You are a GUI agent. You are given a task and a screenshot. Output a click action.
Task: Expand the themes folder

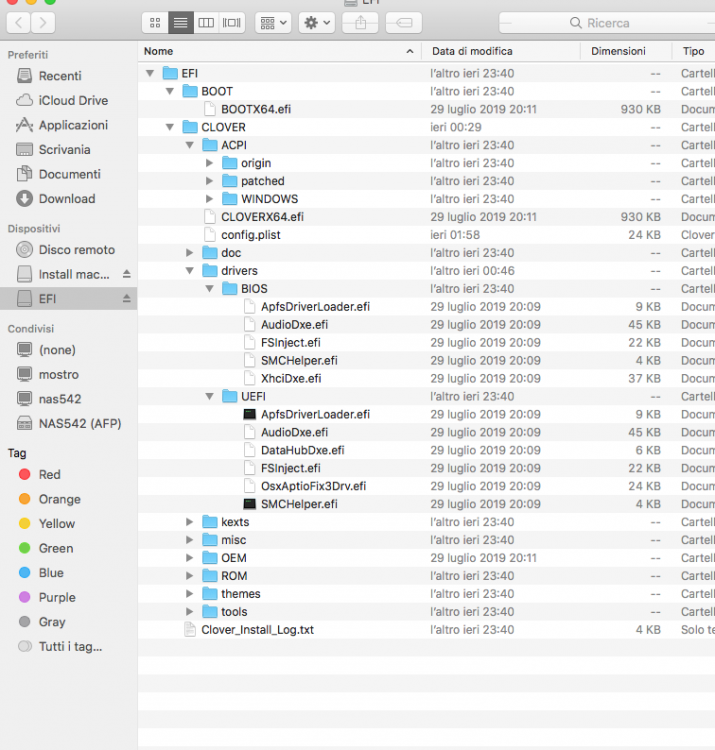tap(190, 594)
